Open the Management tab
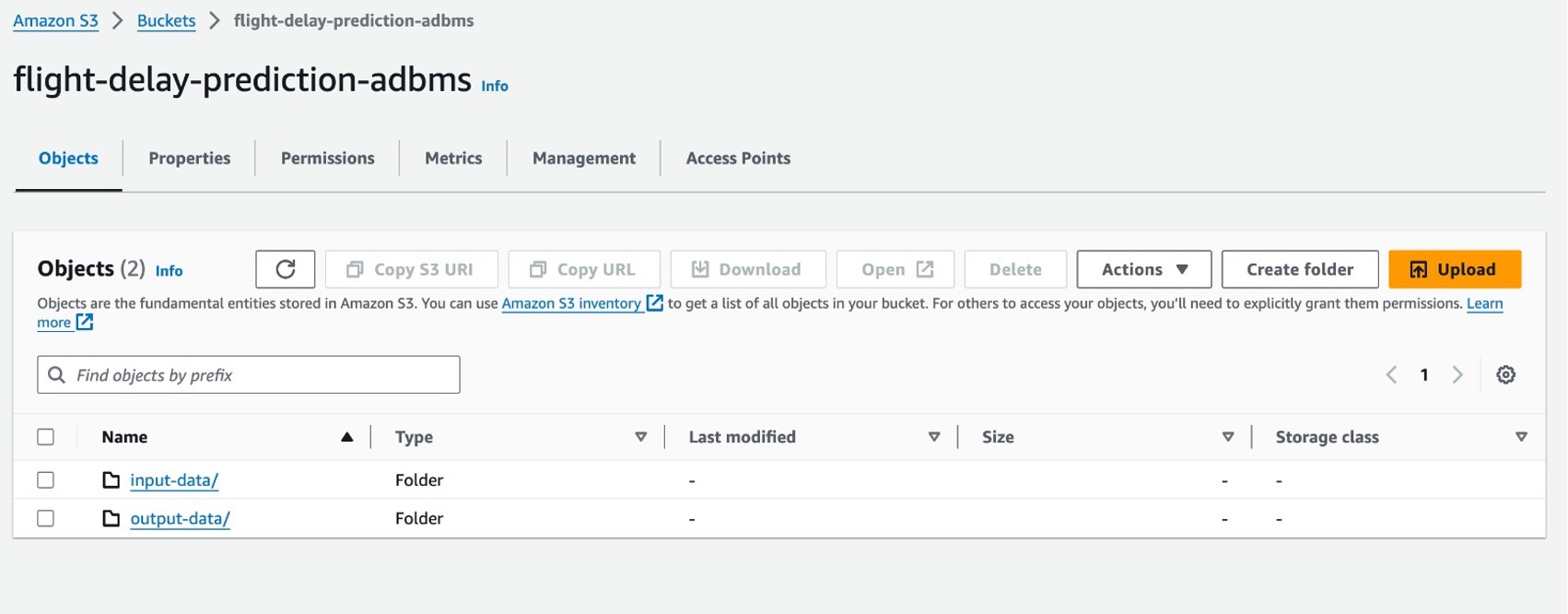Viewport: 1568px width, 614px height. 584,159
